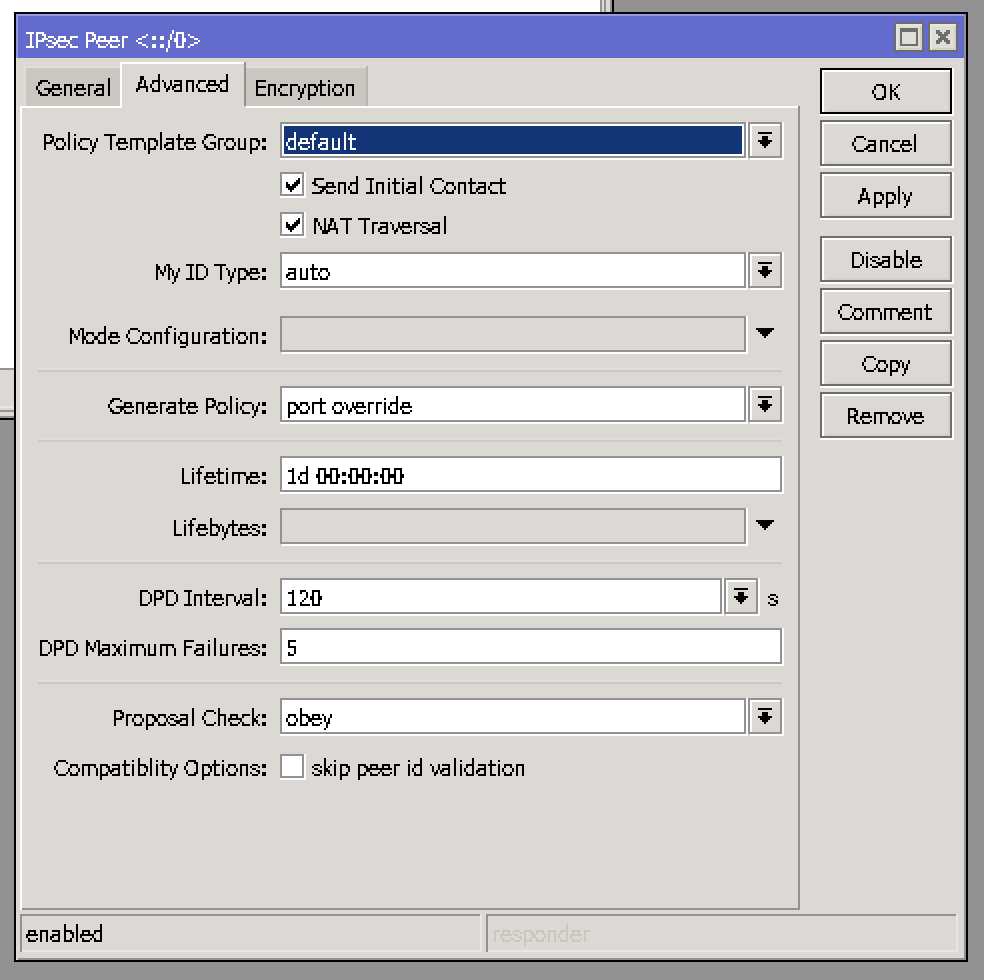Viewport: 984px width, 980px height.
Task: Maximize the IPsec Peer window
Action: point(909,38)
